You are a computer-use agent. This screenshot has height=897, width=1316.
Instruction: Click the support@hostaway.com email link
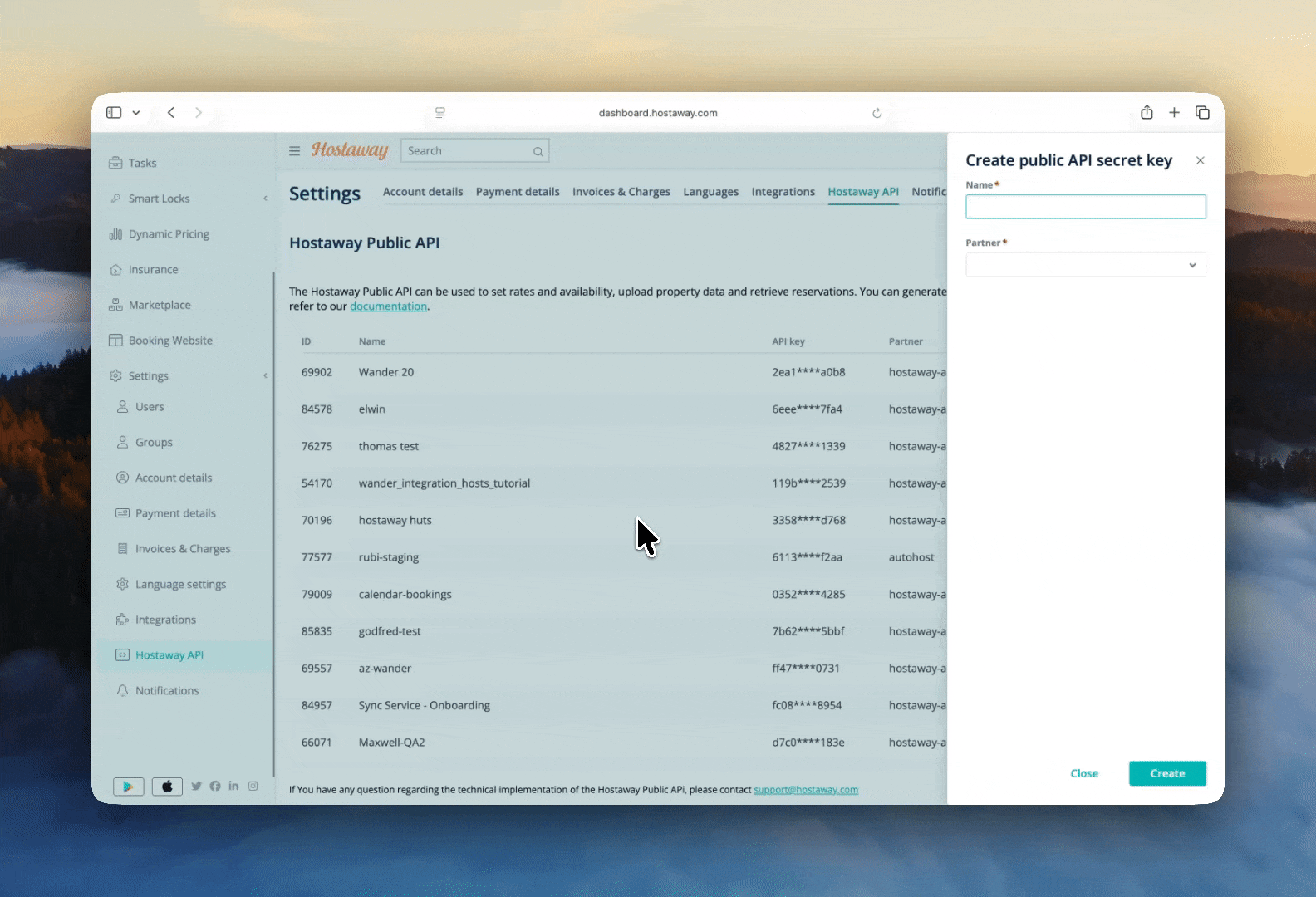806,790
